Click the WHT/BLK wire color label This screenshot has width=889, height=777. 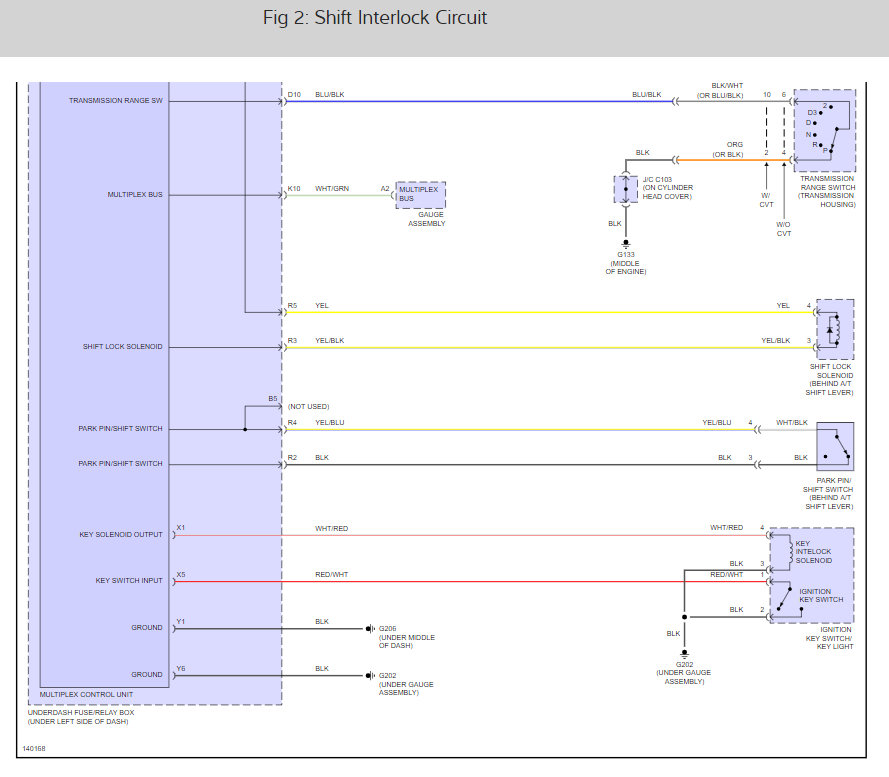[x=792, y=423]
